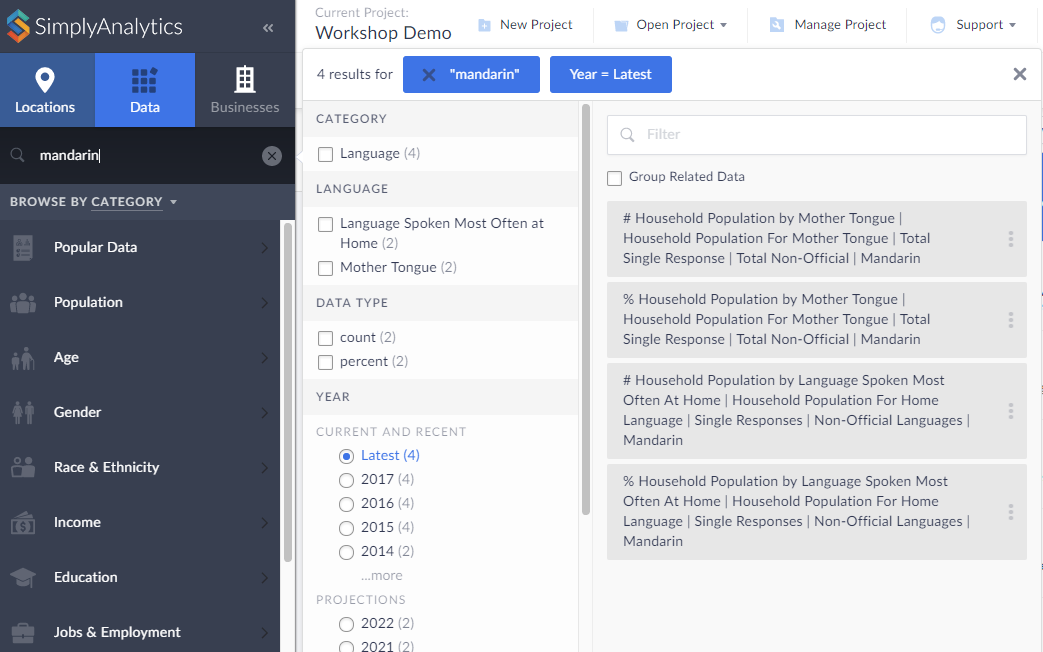Expand the Support menu
This screenshot has height=652, width=1043.
coord(972,25)
